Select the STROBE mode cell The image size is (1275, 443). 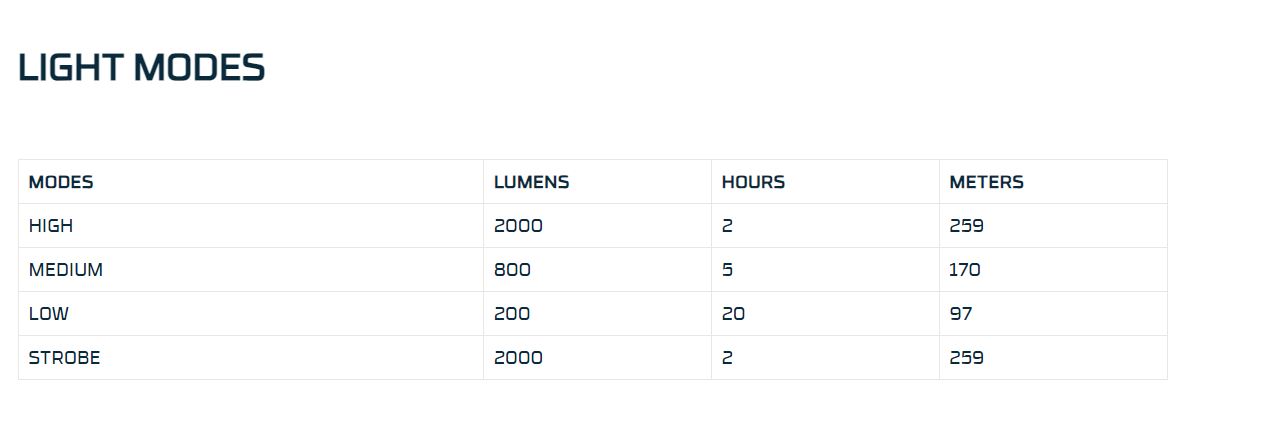[65, 358]
